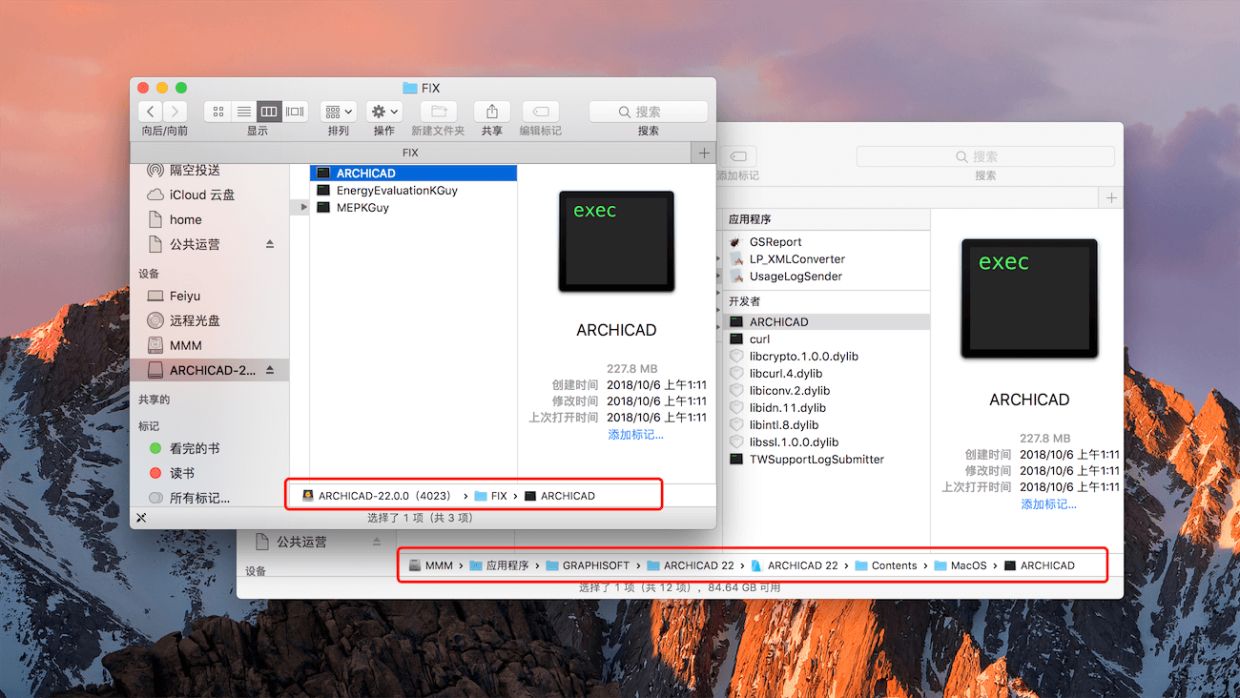Open the home folder in sidebar
Image resolution: width=1240 pixels, height=698 pixels.
[x=185, y=220]
